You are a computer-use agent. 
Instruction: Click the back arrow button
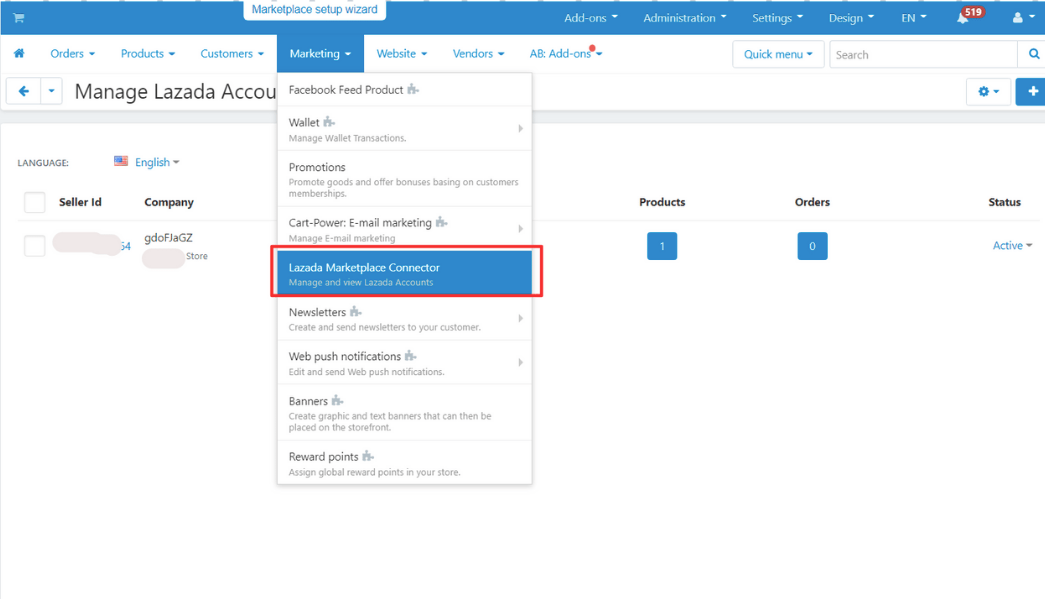point(24,91)
